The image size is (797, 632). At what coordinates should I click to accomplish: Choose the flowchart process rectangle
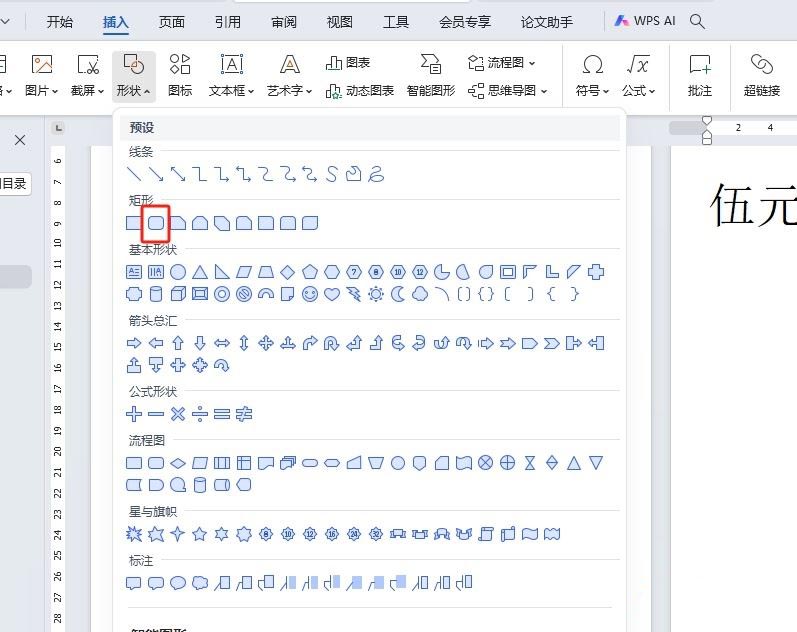point(134,463)
